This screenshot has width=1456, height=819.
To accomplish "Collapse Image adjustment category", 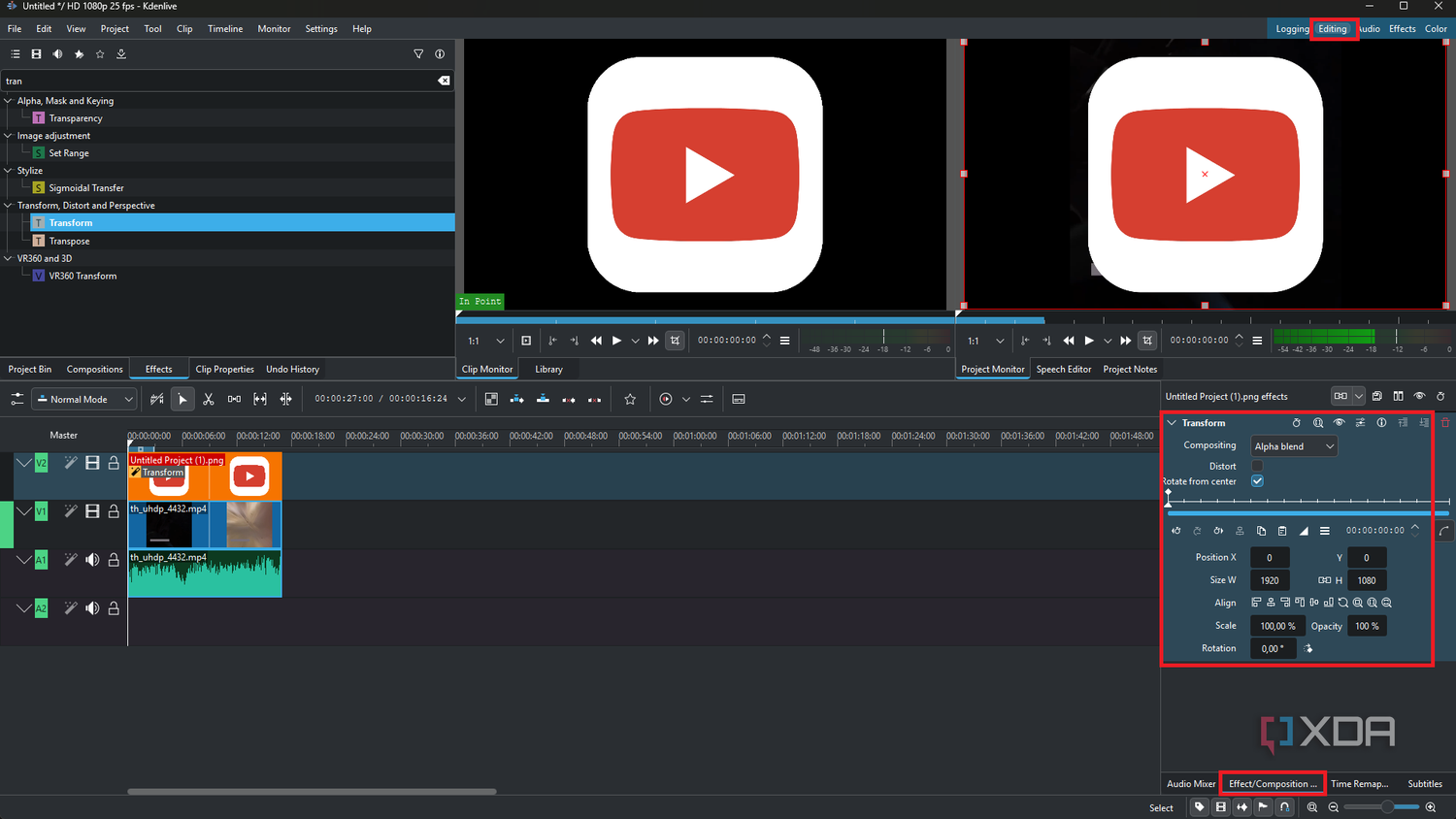I will 9,135.
